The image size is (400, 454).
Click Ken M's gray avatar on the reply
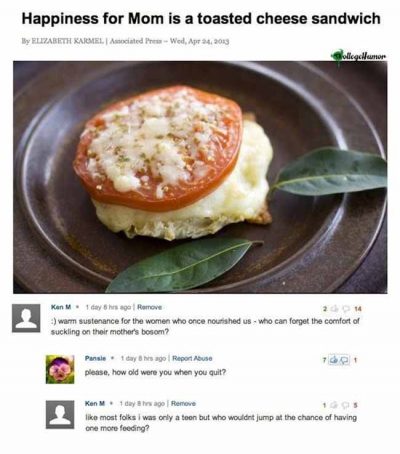tap(60, 414)
